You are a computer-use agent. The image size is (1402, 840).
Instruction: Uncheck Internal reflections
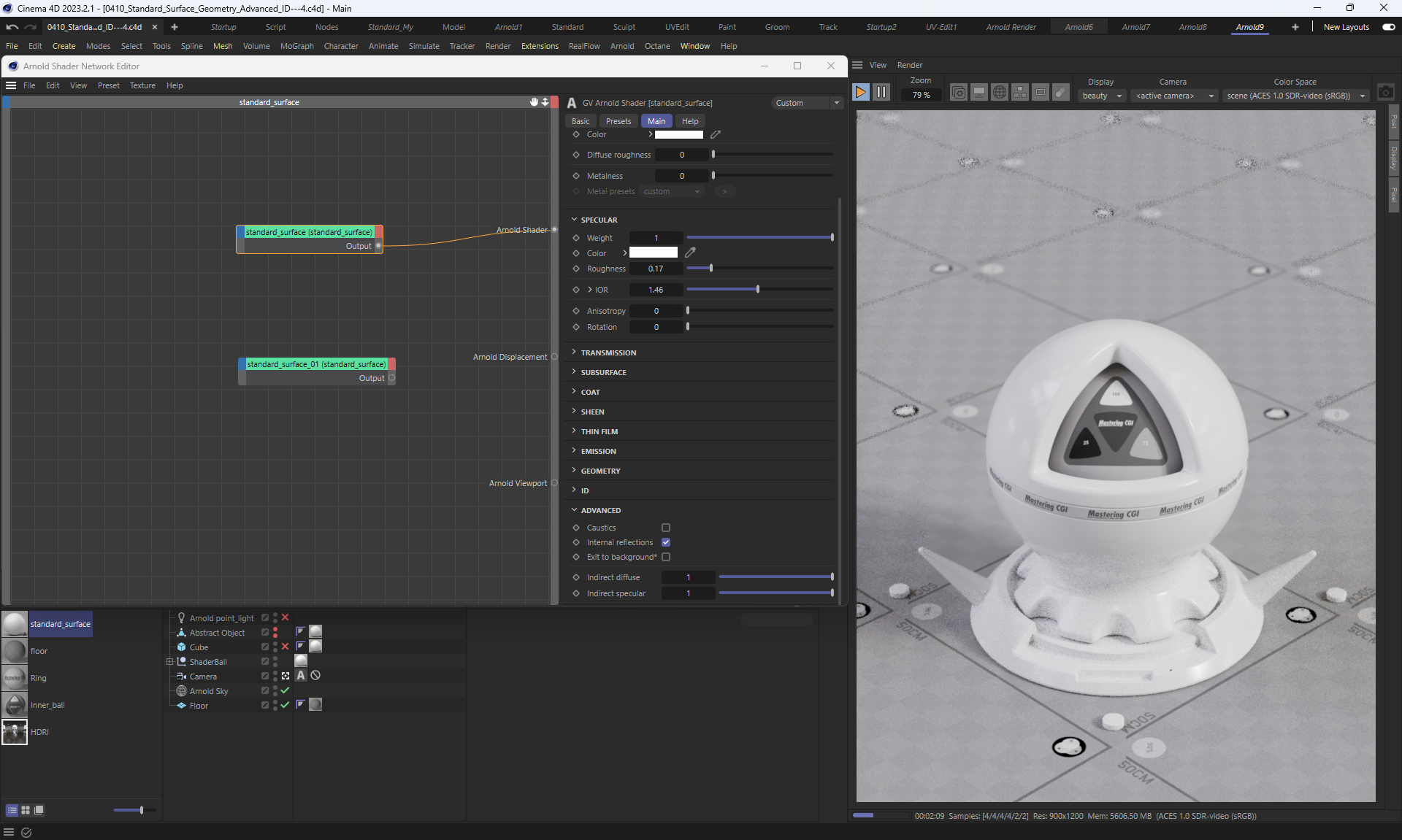666,542
